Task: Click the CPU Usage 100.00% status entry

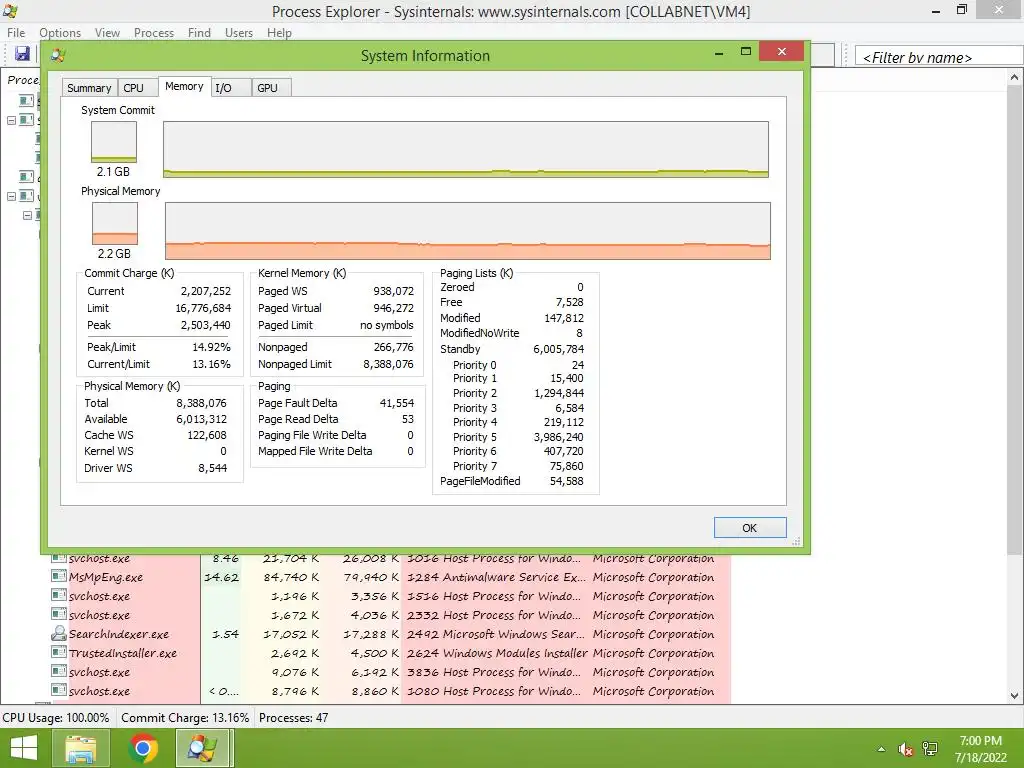Action: (56, 718)
